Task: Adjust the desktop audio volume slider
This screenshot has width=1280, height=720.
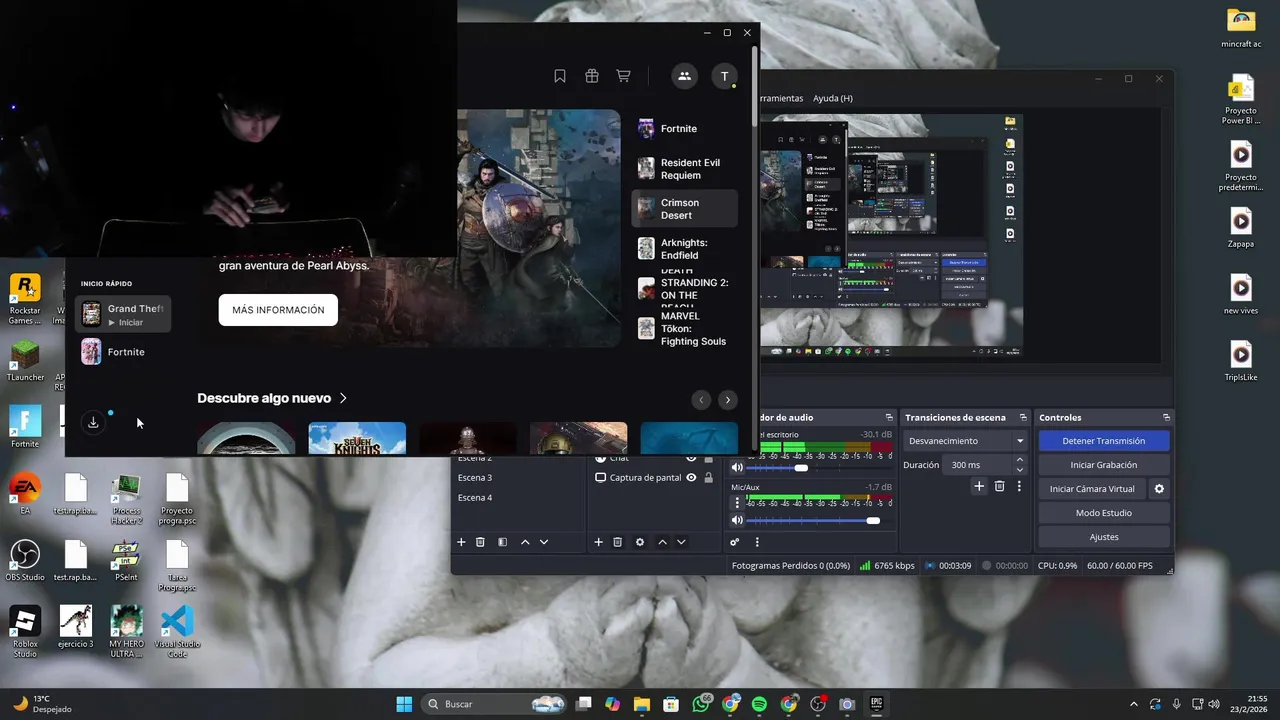Action: [800, 468]
